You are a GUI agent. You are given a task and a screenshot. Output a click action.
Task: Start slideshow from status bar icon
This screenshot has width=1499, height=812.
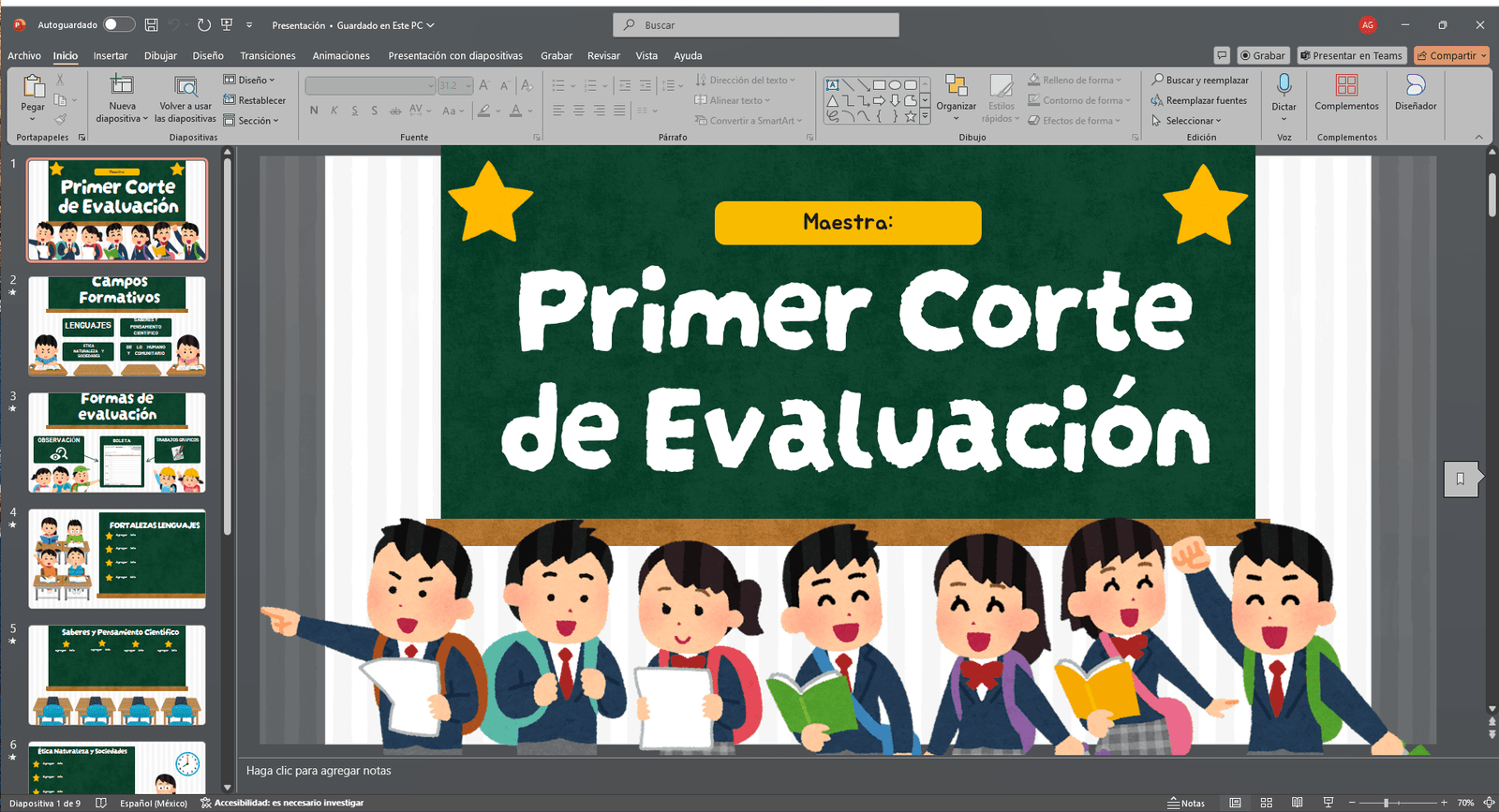(1328, 803)
